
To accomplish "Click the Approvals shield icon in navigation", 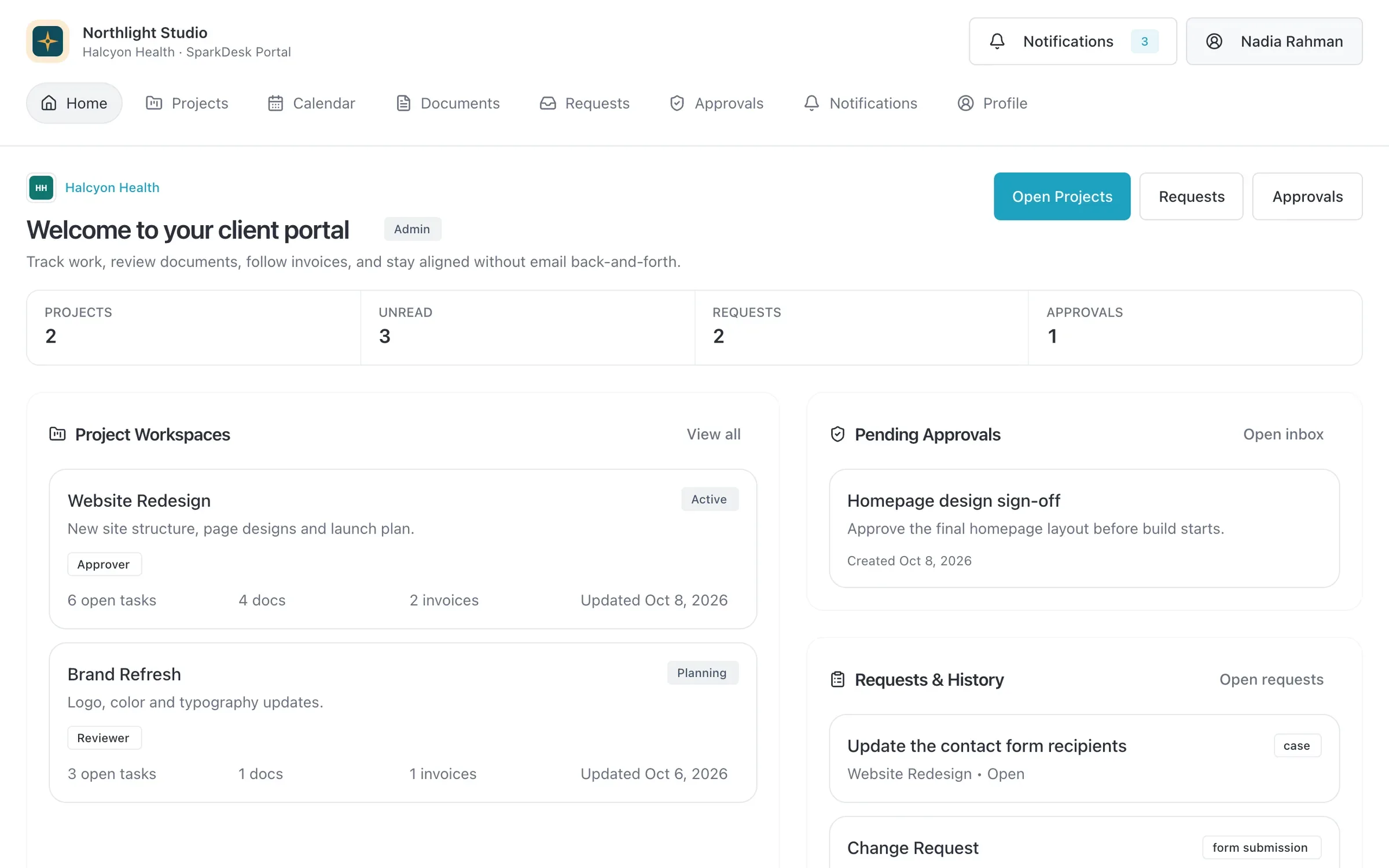I will click(x=677, y=103).
